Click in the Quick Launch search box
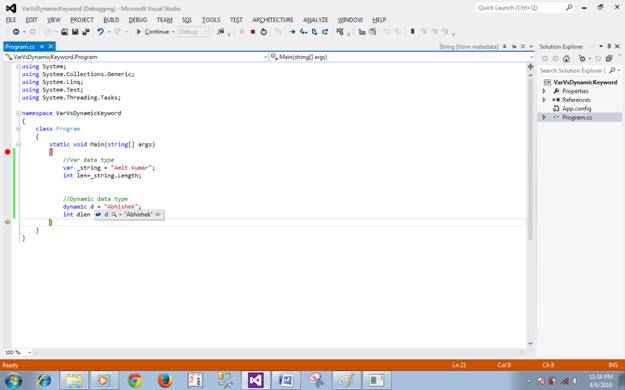The image size is (625, 390). 520,8
